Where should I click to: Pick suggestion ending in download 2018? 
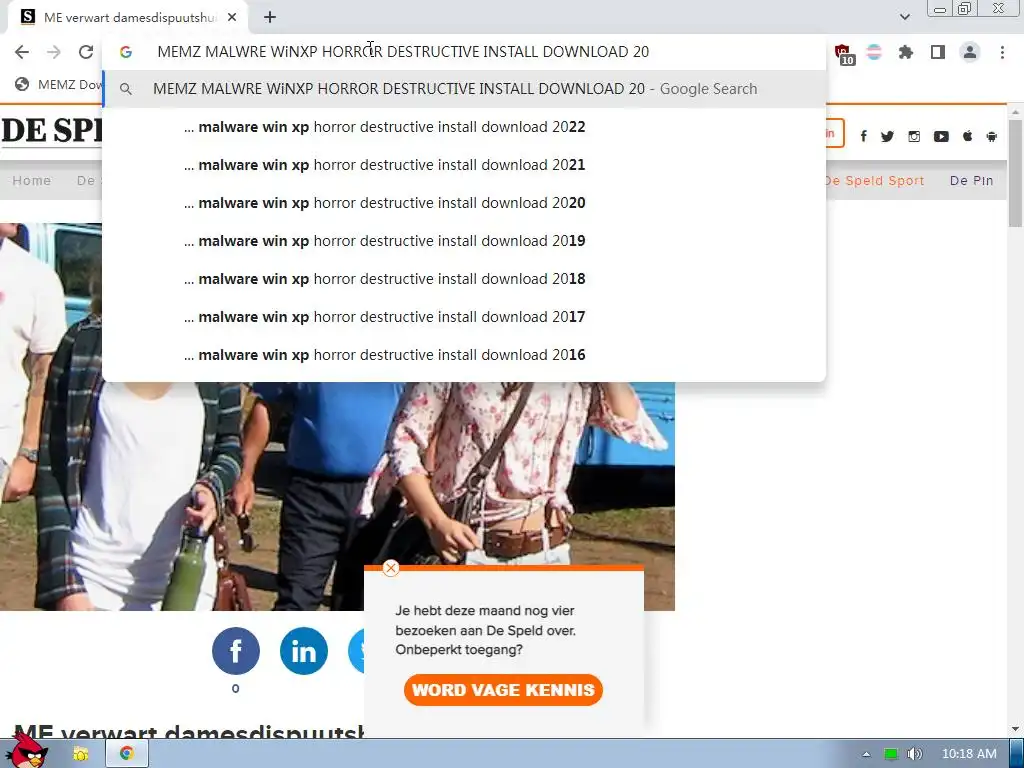click(x=464, y=279)
